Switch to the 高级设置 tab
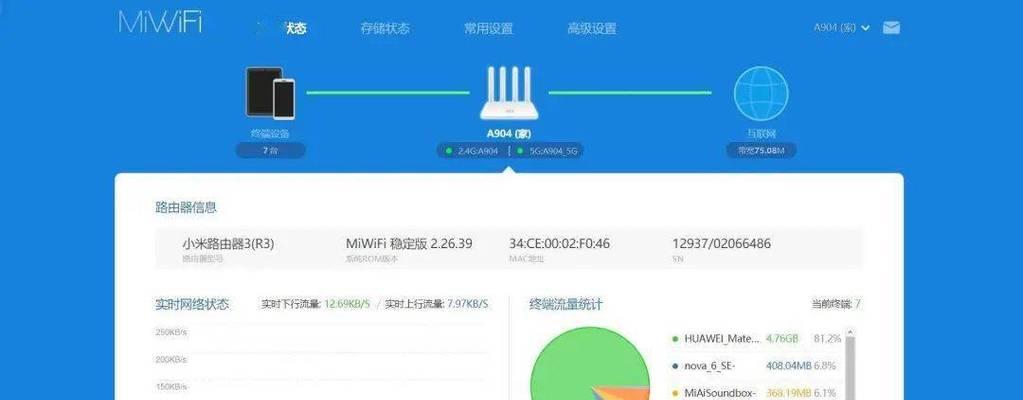This screenshot has width=1023, height=400. tap(592, 29)
